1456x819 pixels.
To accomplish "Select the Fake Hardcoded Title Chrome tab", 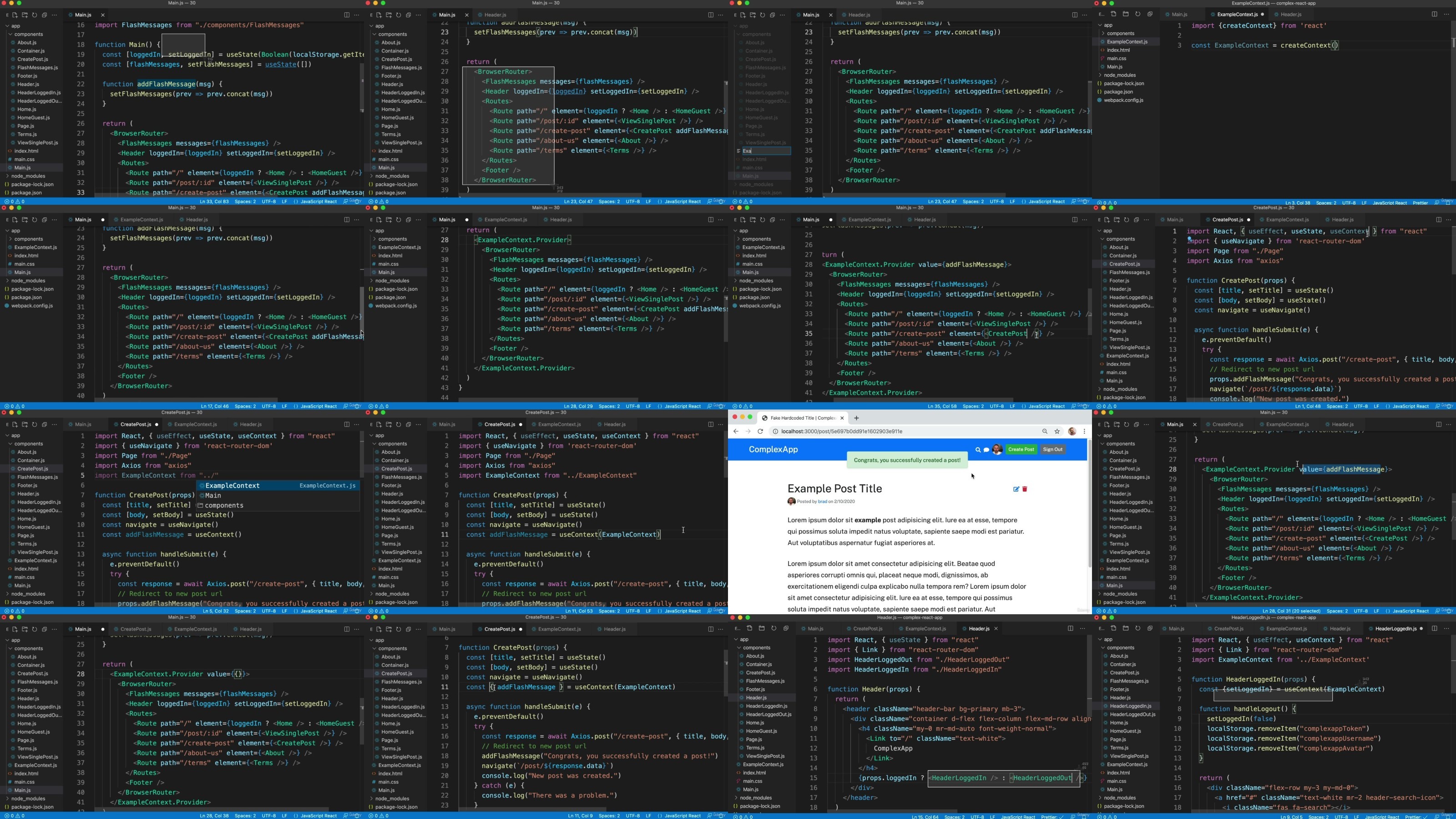I will [802, 418].
